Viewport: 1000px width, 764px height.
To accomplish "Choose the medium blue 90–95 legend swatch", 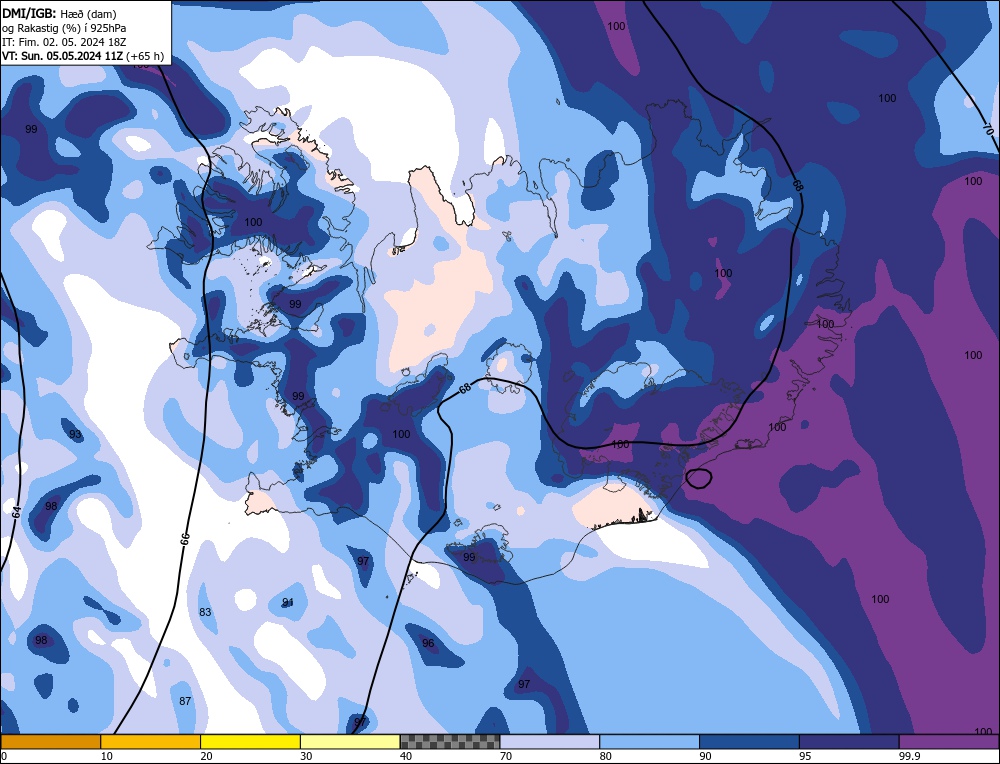I will (749, 741).
